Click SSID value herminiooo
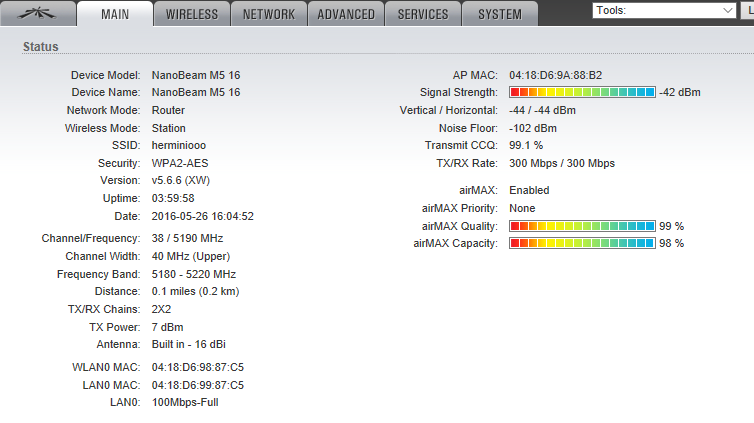Screen dimensions: 754x423 (x=178, y=145)
